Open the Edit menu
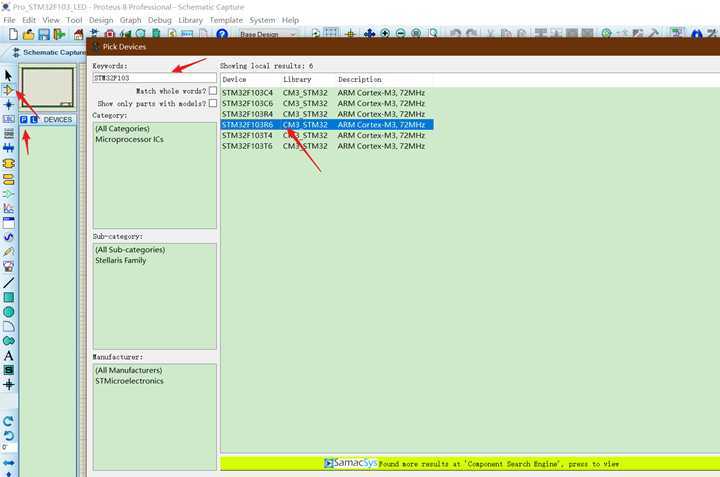720x477 pixels. (29, 20)
